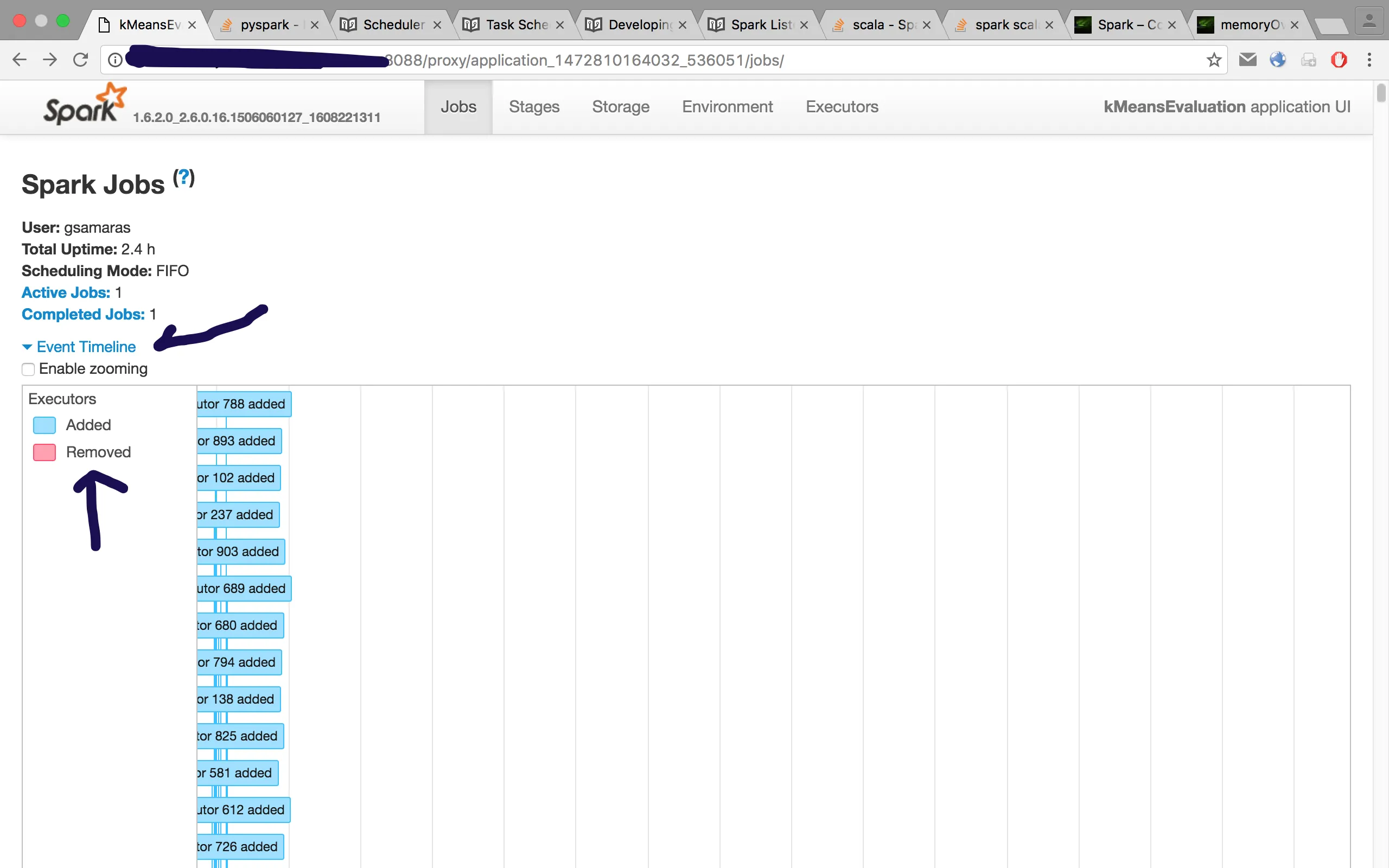The width and height of the screenshot is (1389, 868).
Task: Click the Completed Jobs link
Action: point(83,315)
